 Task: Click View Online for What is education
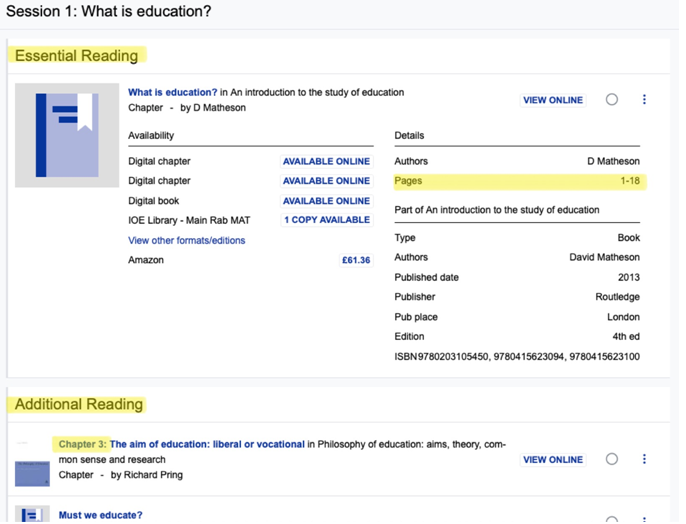[552, 100]
